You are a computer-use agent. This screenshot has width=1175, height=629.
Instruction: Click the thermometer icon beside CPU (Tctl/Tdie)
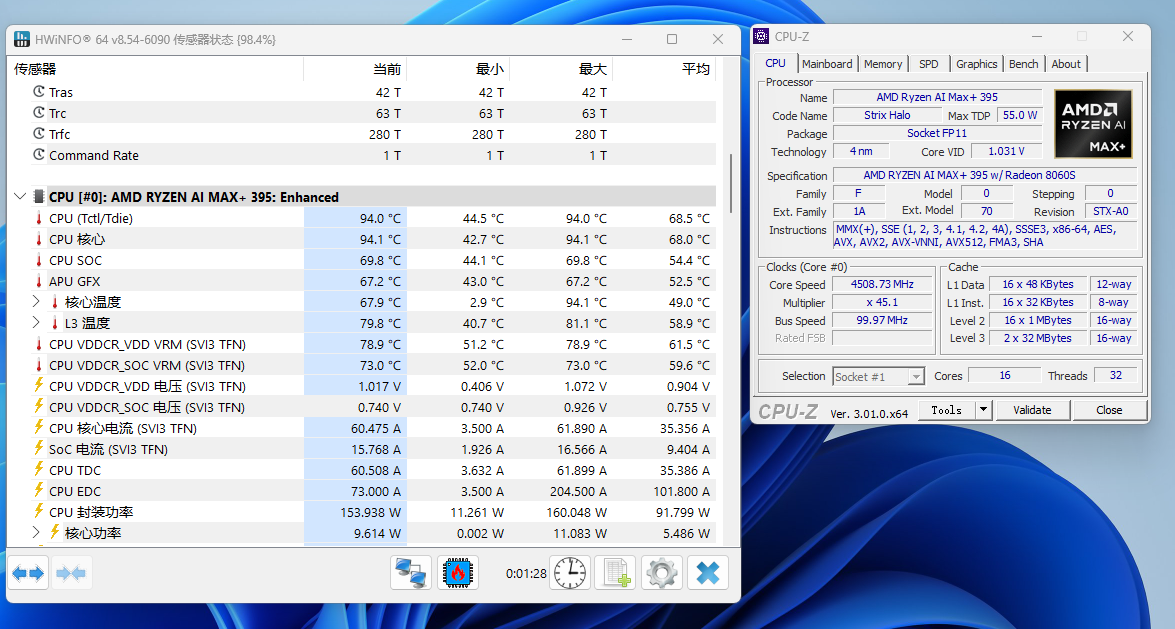39,218
